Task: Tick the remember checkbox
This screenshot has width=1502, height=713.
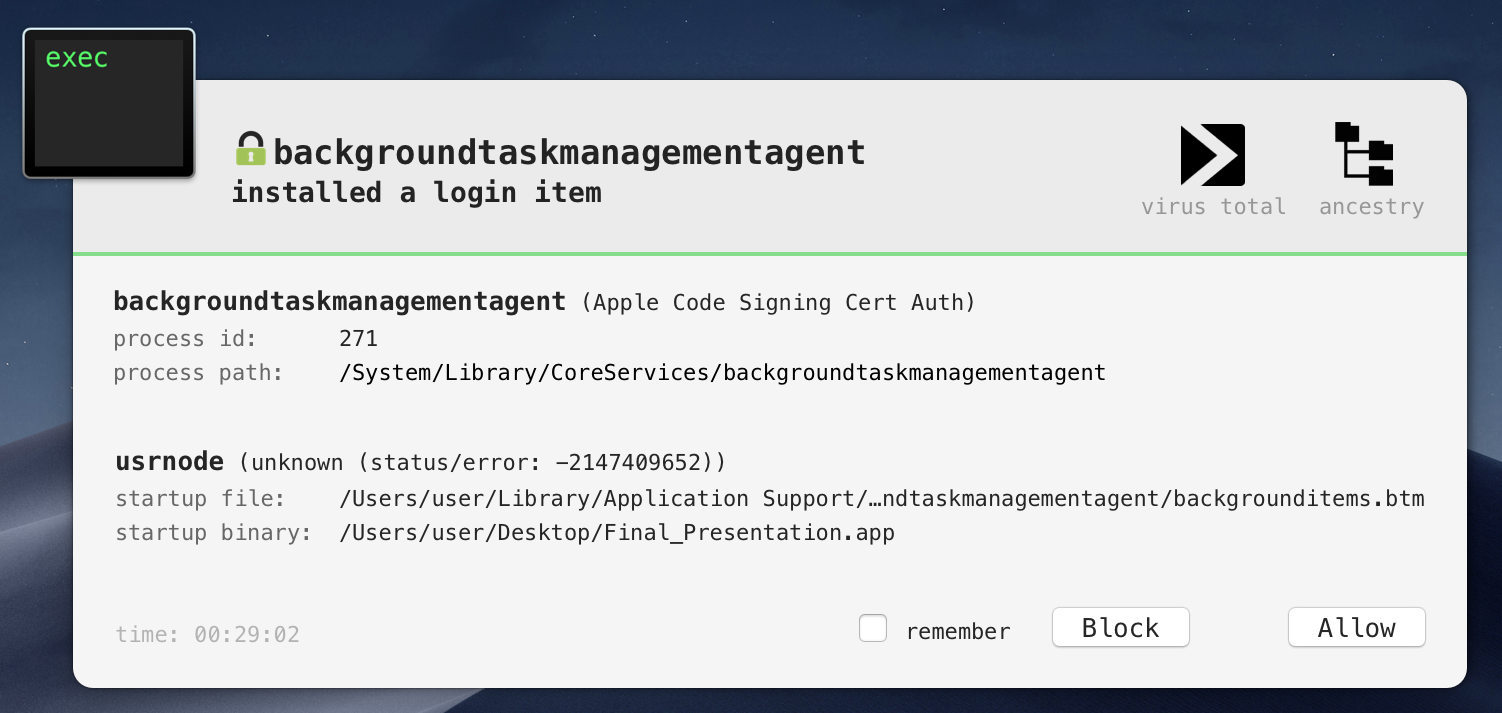Action: click(x=873, y=628)
